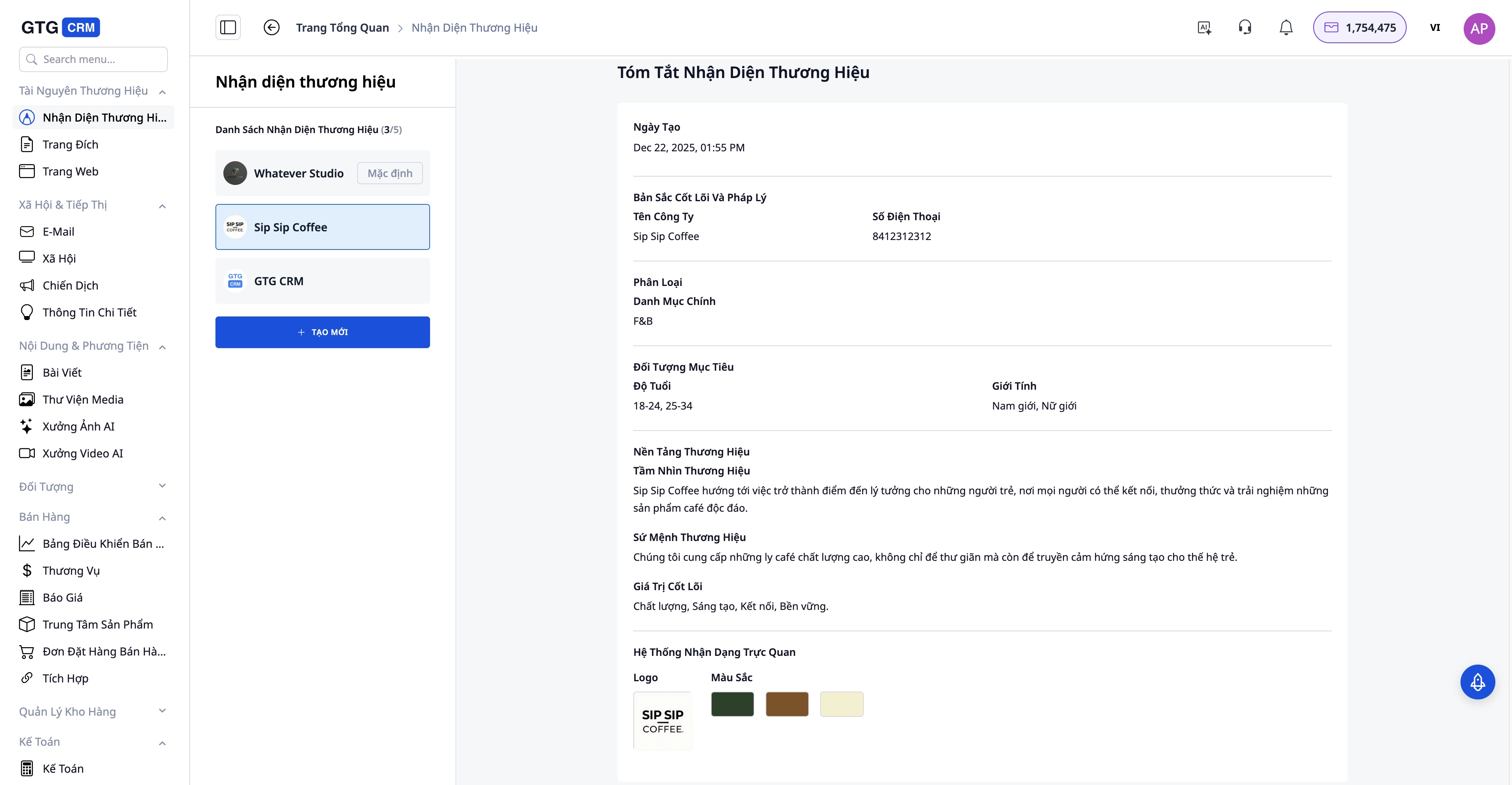This screenshot has height=785, width=1512.
Task: Select the Whatever Studio brand item
Action: coord(298,173)
